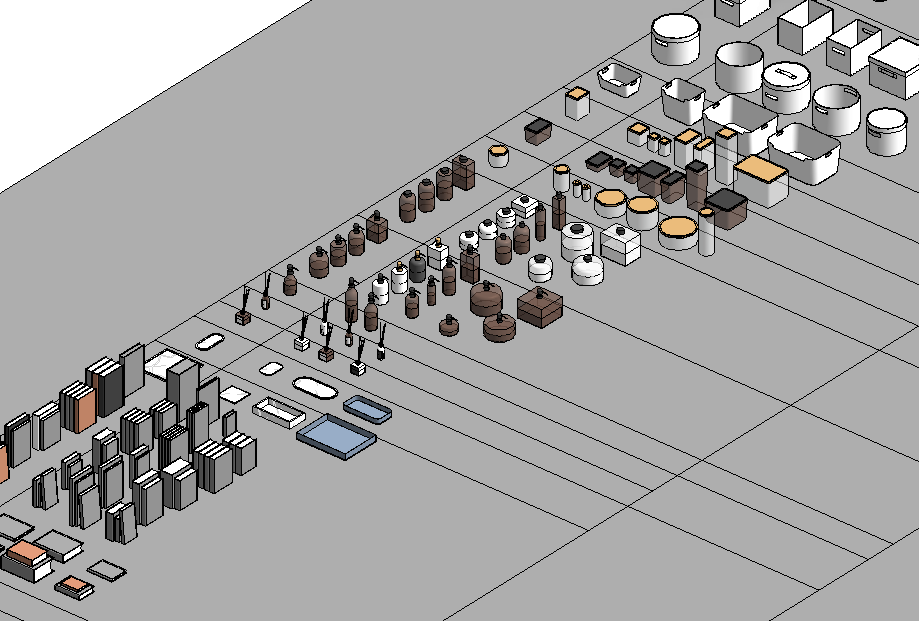The image size is (919, 621).
Task: Select the small blue rounded tray
Action: click(x=367, y=410)
